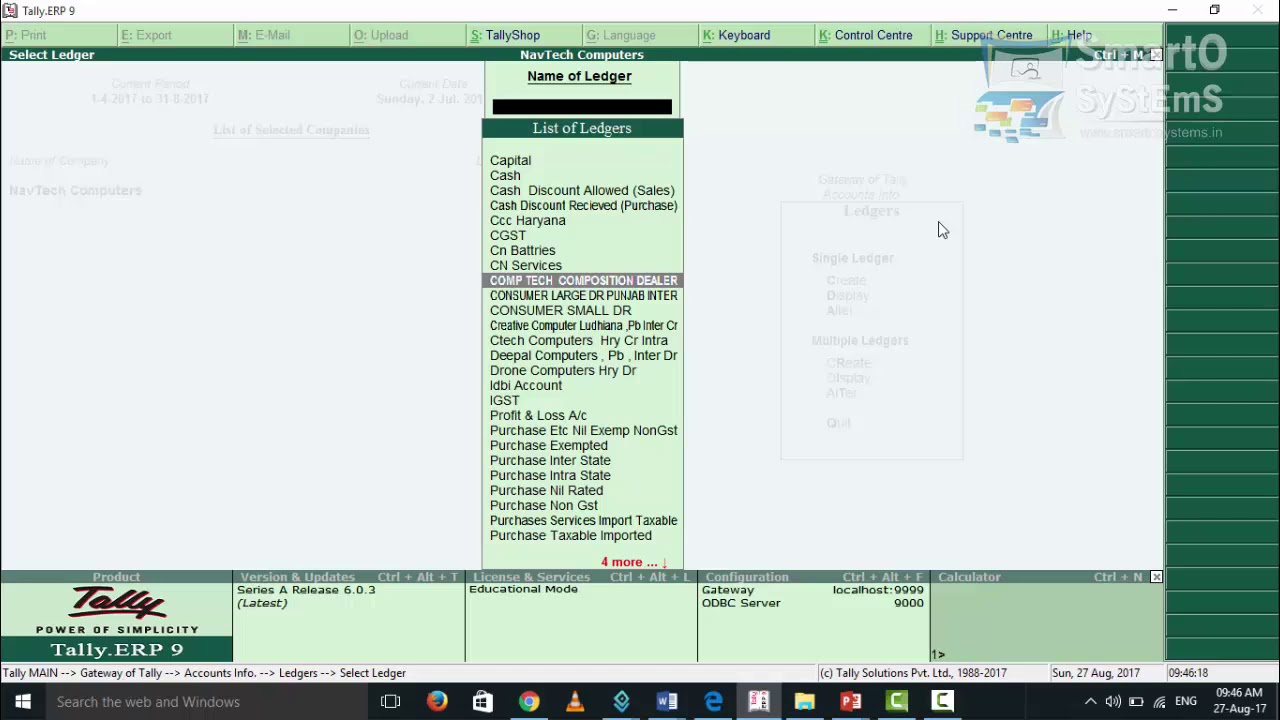1280x720 pixels.
Task: Open Google Chrome in the taskbar
Action: 529,701
